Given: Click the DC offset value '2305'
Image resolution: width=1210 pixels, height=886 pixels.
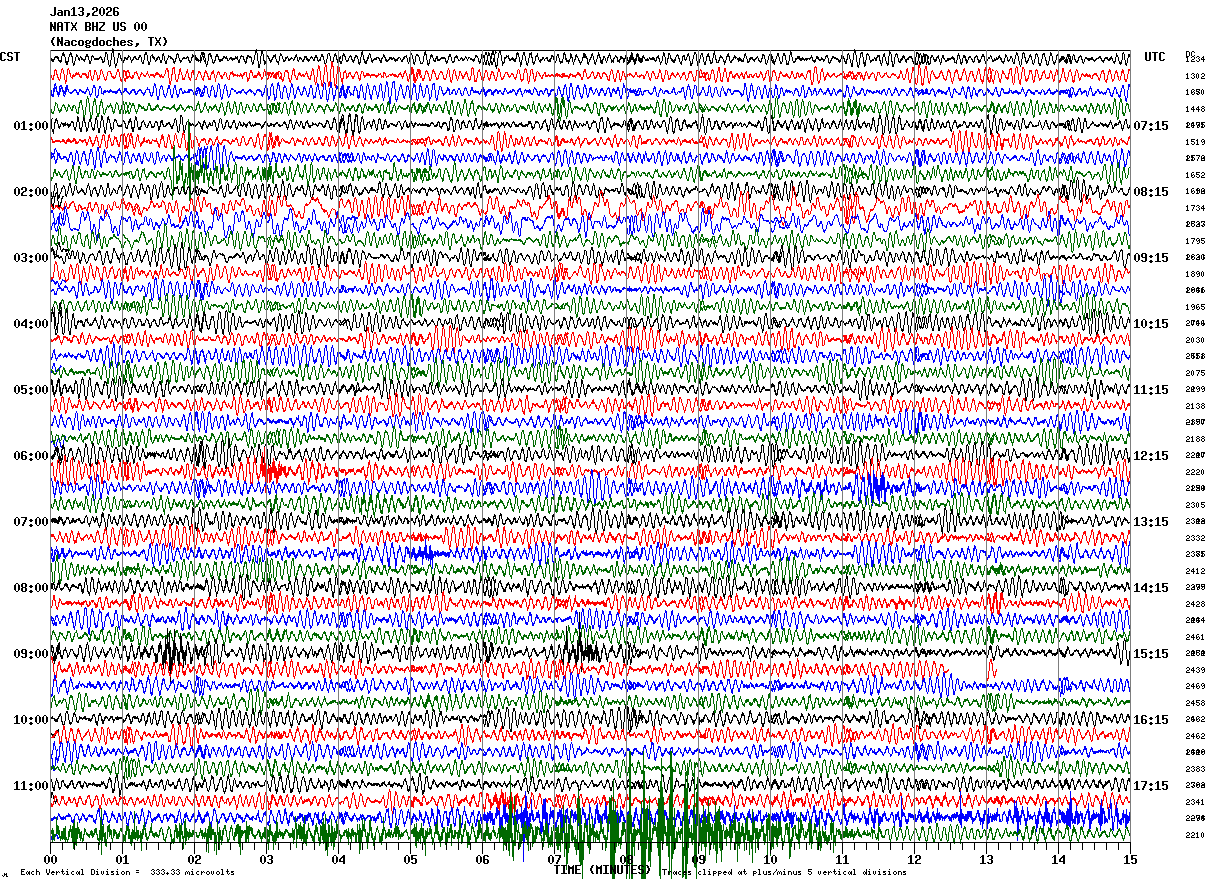Looking at the screenshot, I should pyautogui.click(x=1195, y=505).
